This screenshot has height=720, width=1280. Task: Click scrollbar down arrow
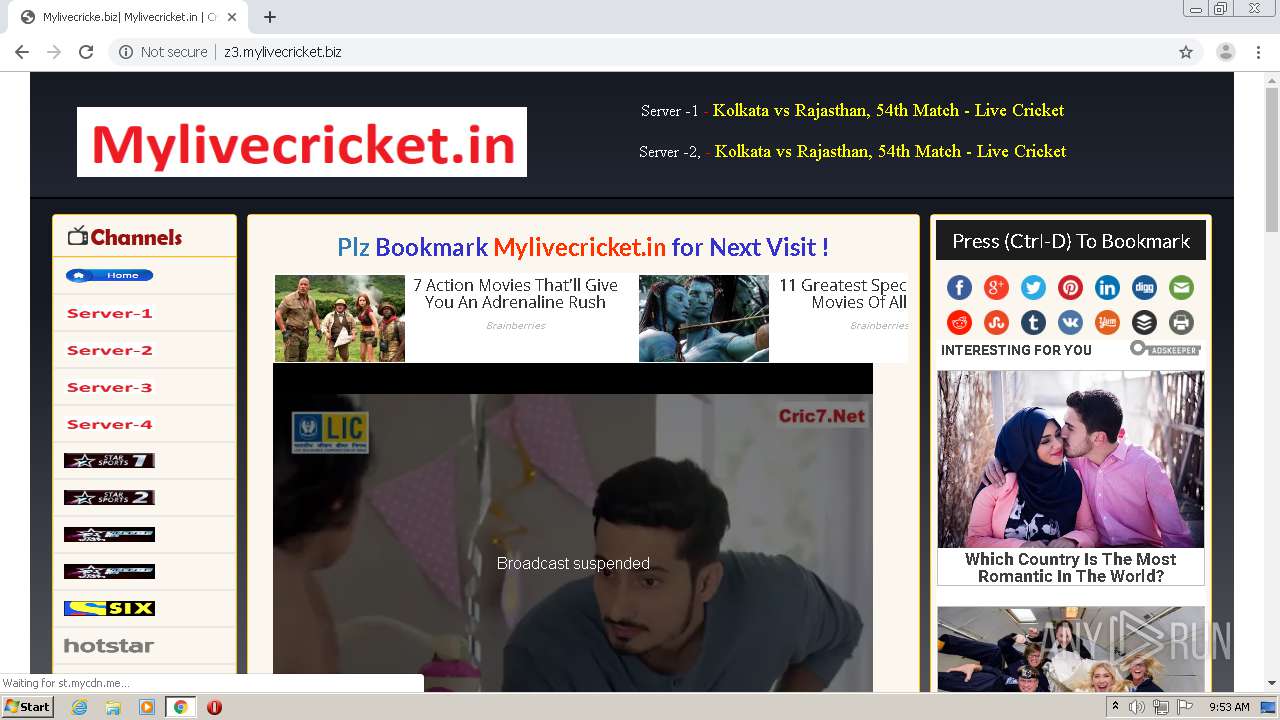pos(1272,684)
